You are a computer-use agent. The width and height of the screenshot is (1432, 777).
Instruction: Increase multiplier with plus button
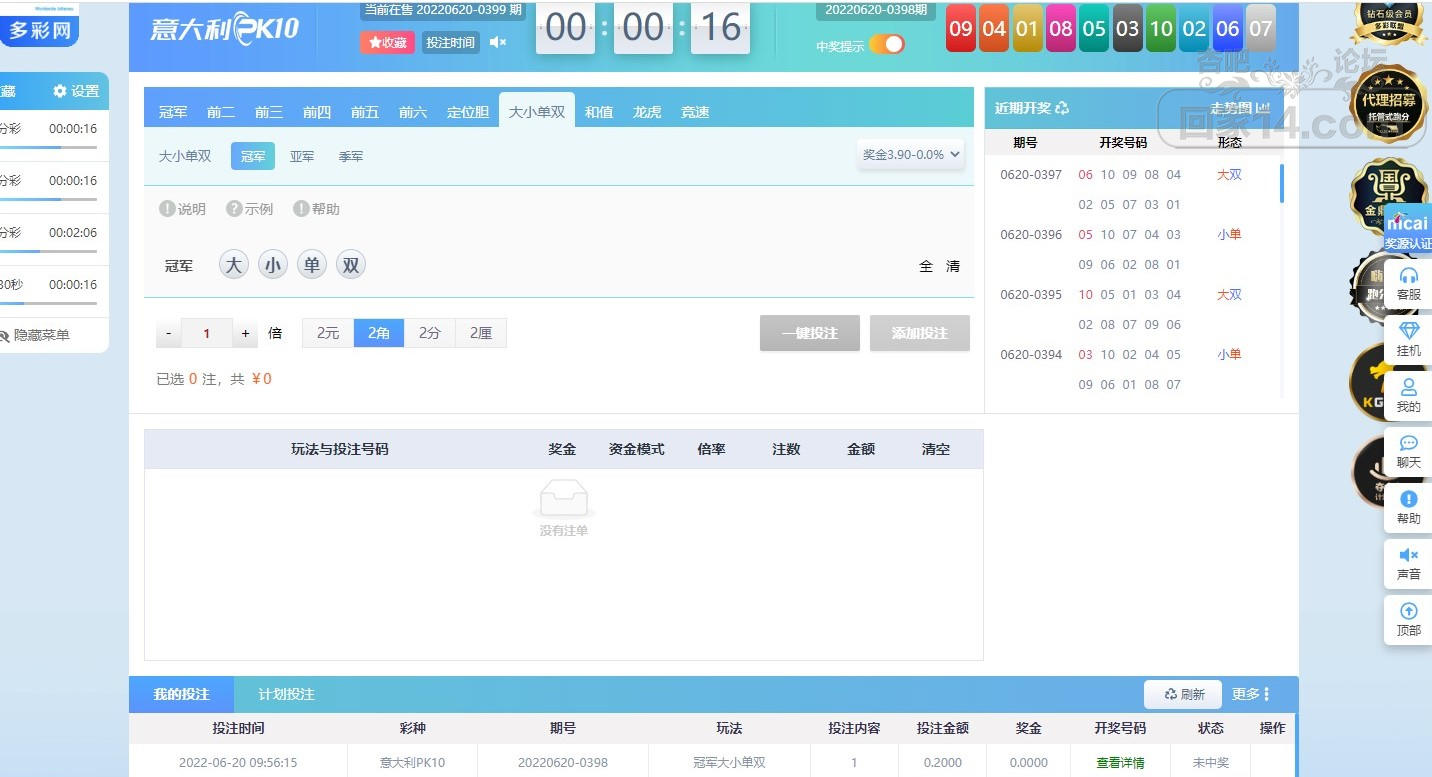point(245,334)
